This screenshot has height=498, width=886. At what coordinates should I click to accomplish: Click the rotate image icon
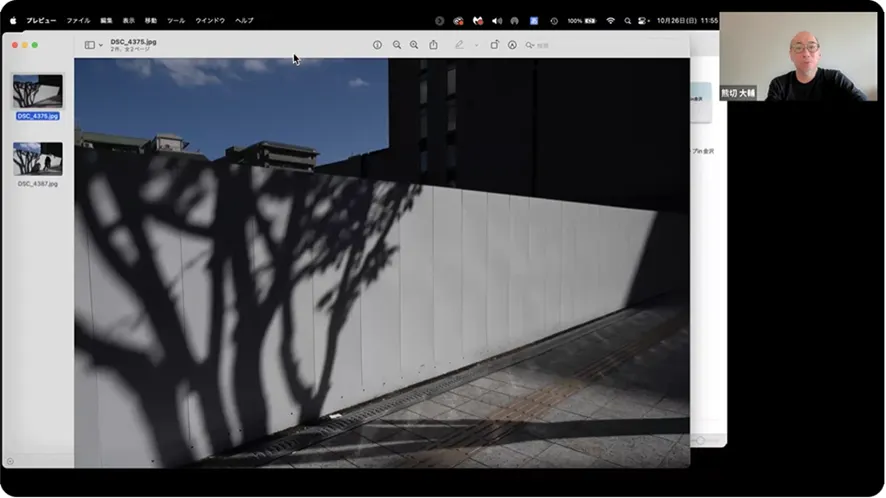(495, 45)
